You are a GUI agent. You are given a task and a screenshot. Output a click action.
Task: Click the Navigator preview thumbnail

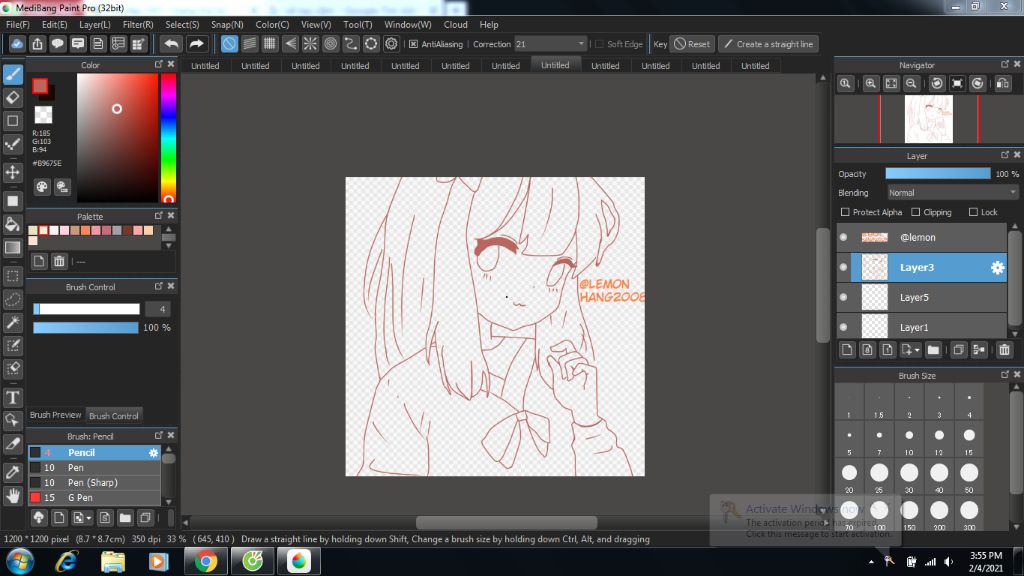[929, 119]
